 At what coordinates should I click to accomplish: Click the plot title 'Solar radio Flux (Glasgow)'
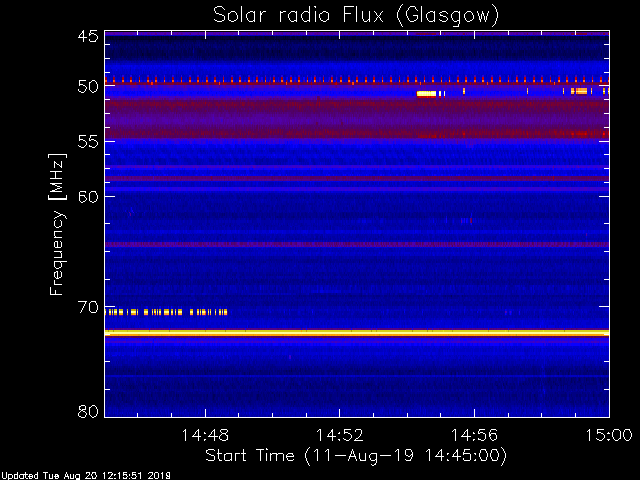[356, 16]
